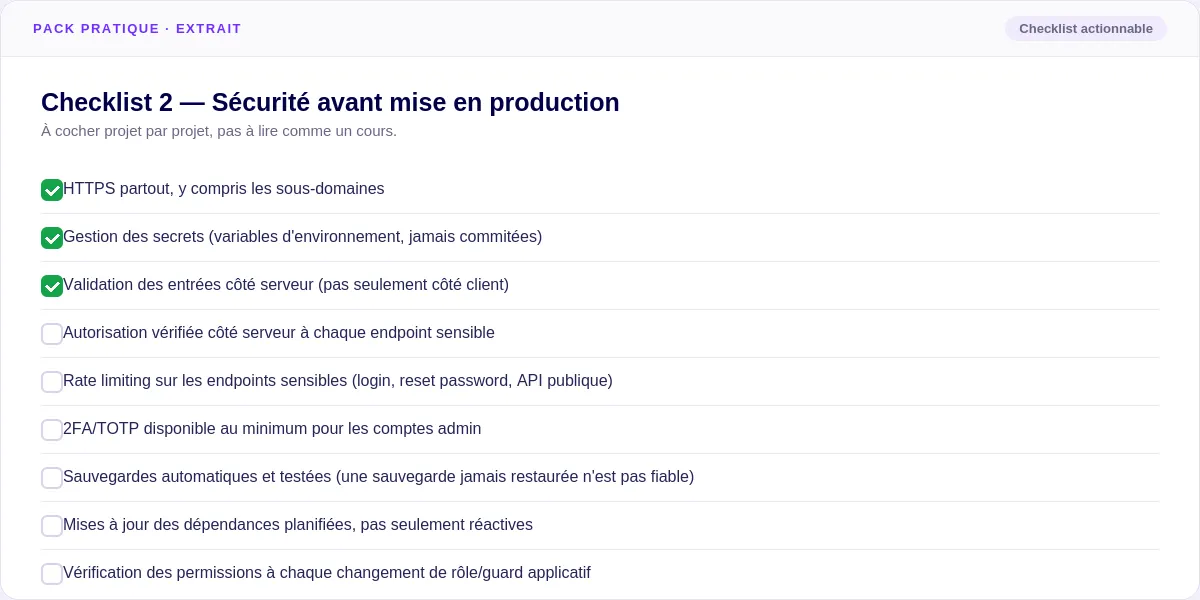Click the 'Gestion des secrets' item text
This screenshot has width=1200, height=600.
click(x=303, y=237)
